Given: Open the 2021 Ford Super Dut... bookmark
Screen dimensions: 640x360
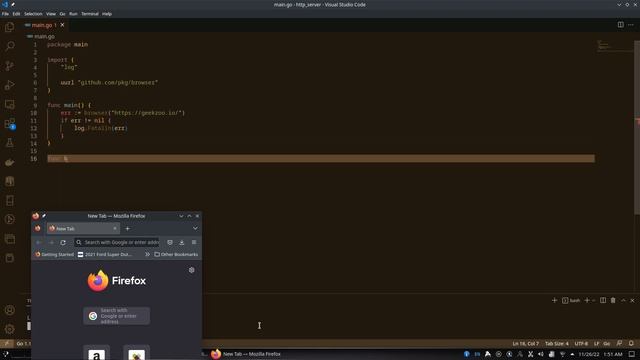Looking at the screenshot, I should point(105,254).
